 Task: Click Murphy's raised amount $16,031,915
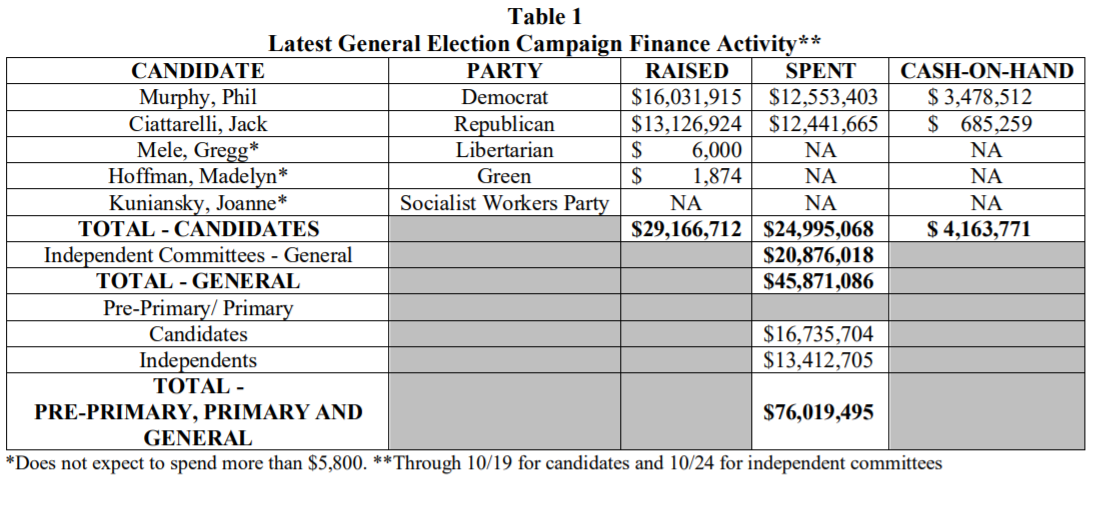(x=686, y=98)
